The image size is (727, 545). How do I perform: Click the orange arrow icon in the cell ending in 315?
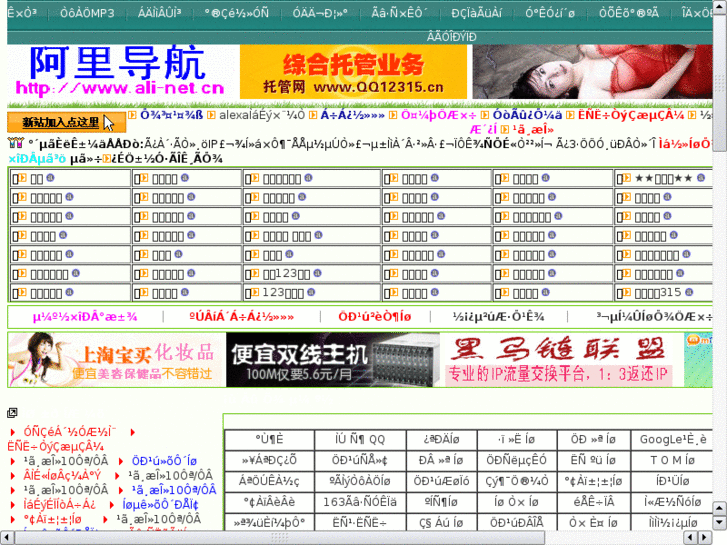627,292
